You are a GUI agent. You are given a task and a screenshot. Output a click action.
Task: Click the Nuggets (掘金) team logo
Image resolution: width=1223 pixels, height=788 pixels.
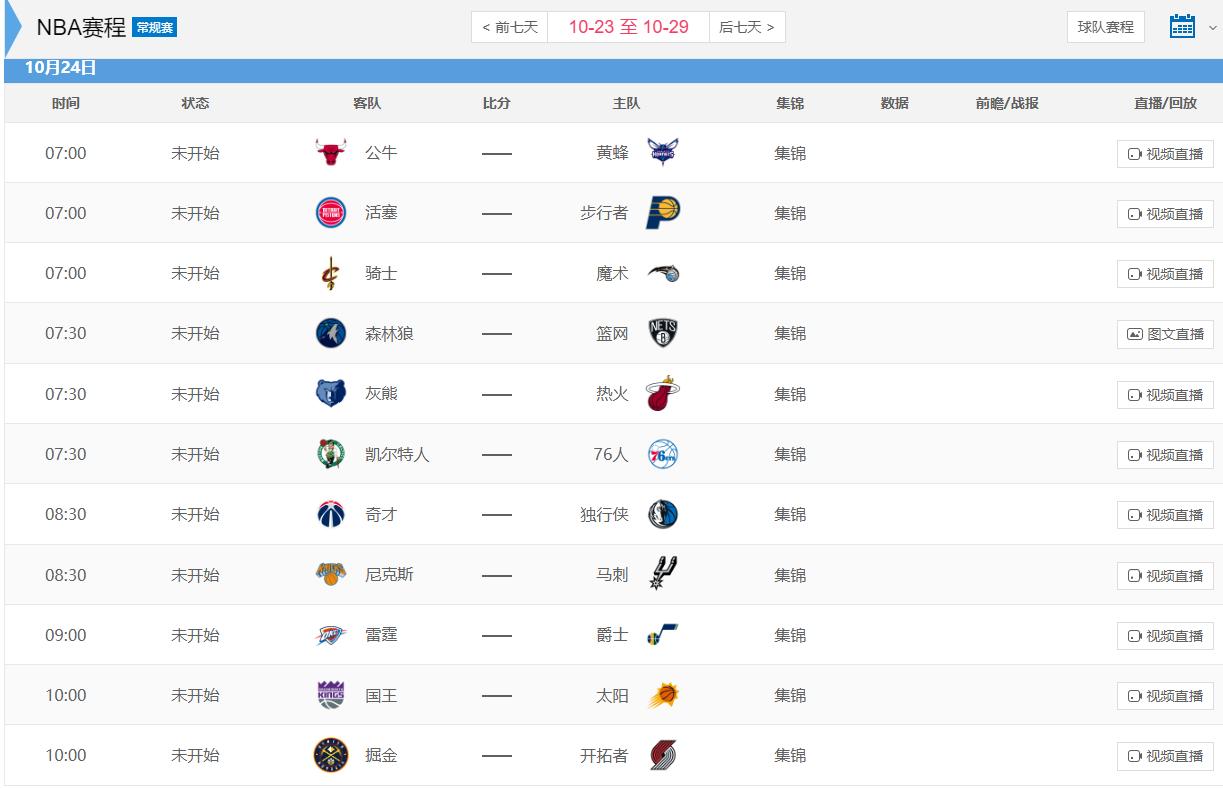pos(331,755)
